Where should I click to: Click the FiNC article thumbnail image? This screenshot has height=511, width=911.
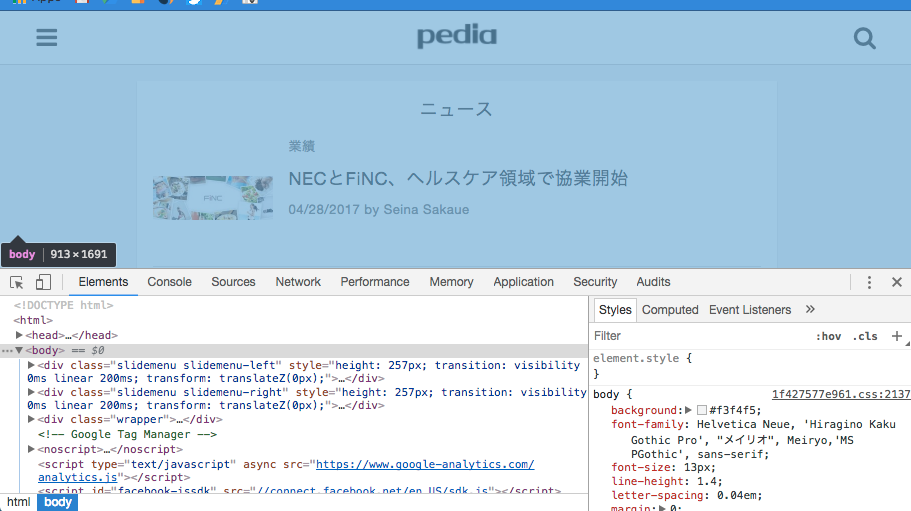[x=213, y=198]
